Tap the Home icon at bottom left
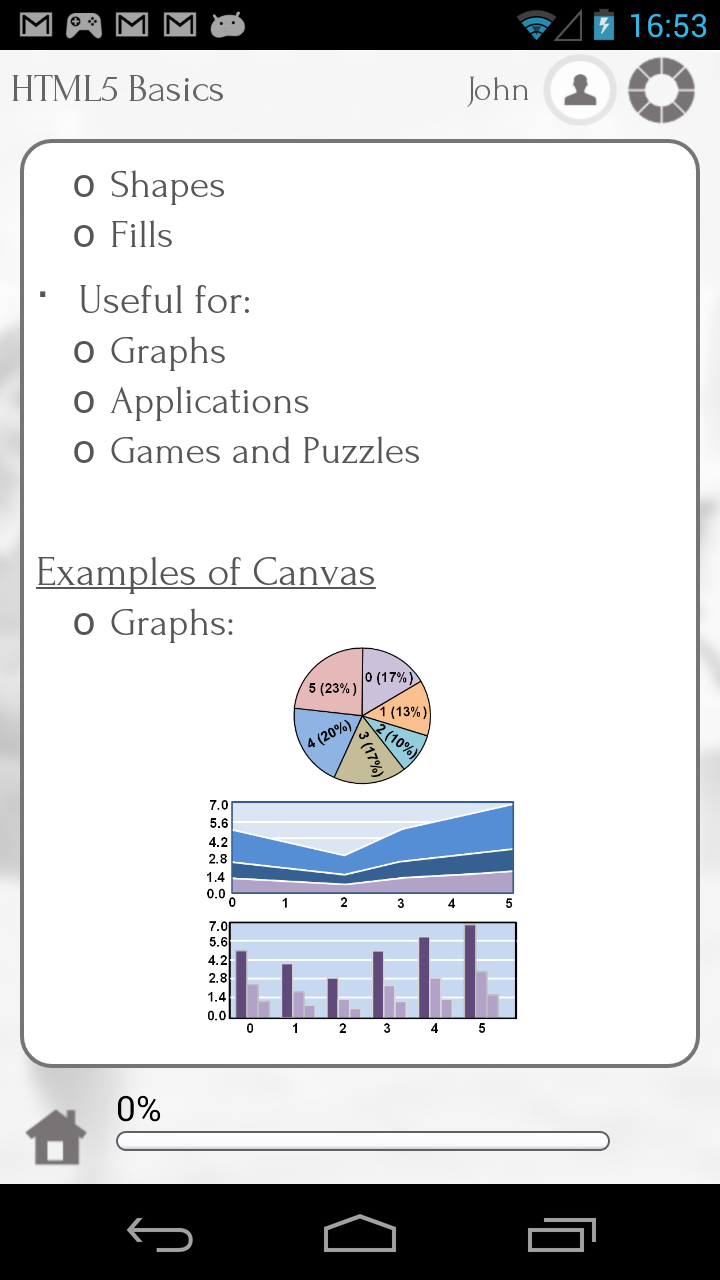The width and height of the screenshot is (720, 1280). pos(56,1135)
